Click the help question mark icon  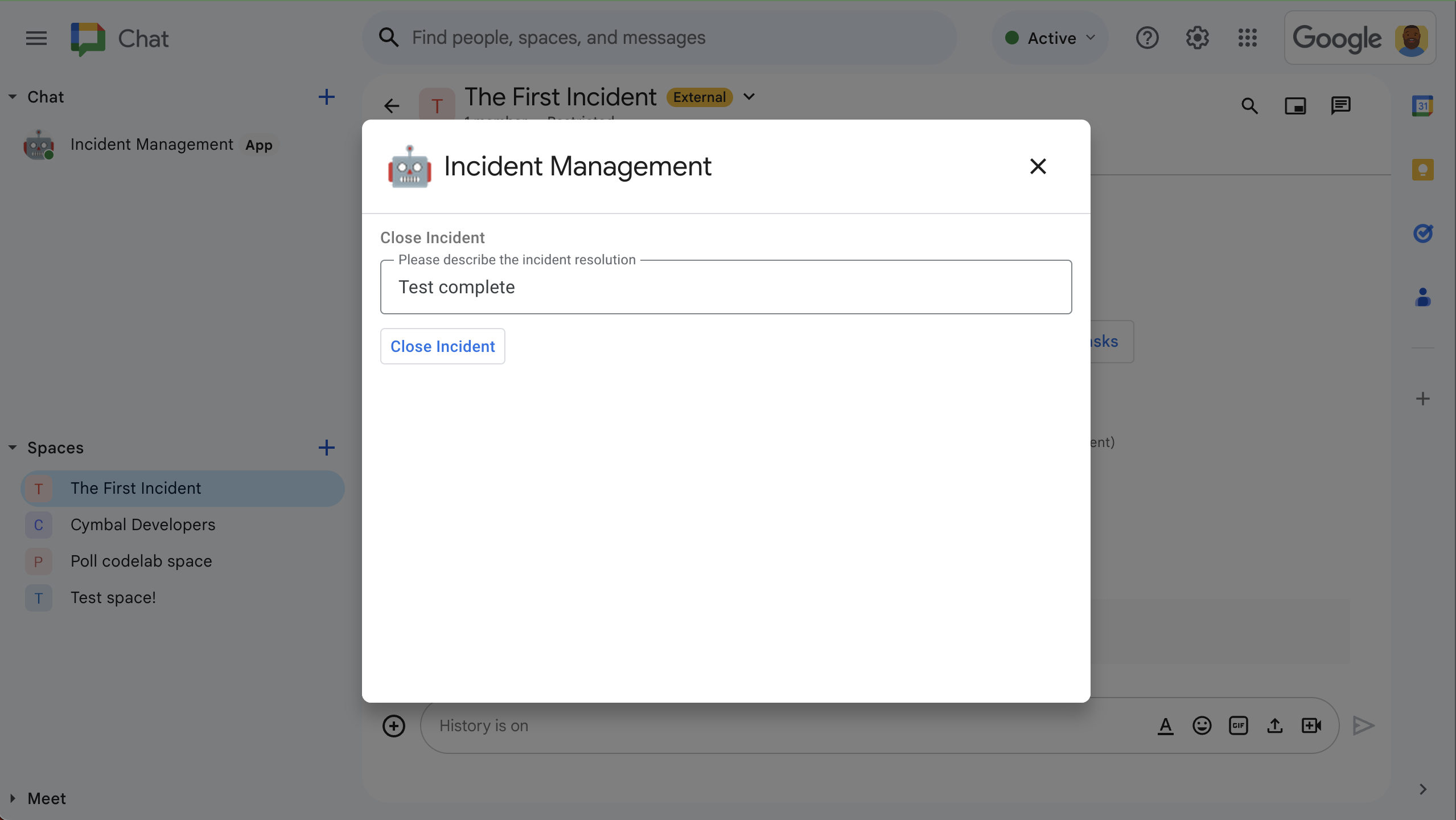click(1147, 37)
